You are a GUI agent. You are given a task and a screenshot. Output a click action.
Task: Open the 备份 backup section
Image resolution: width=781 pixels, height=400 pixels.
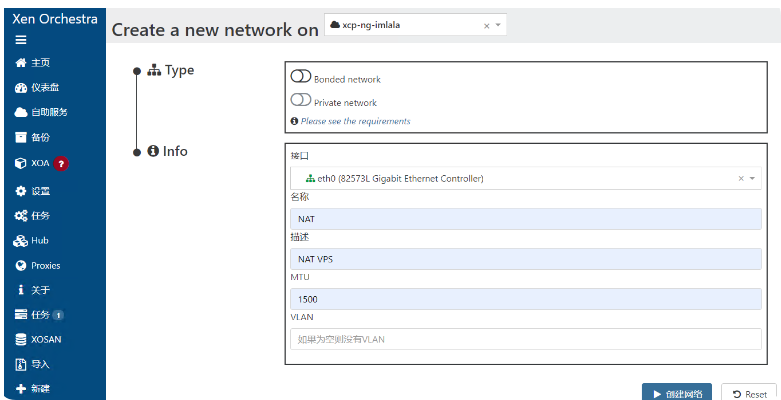coord(41,137)
